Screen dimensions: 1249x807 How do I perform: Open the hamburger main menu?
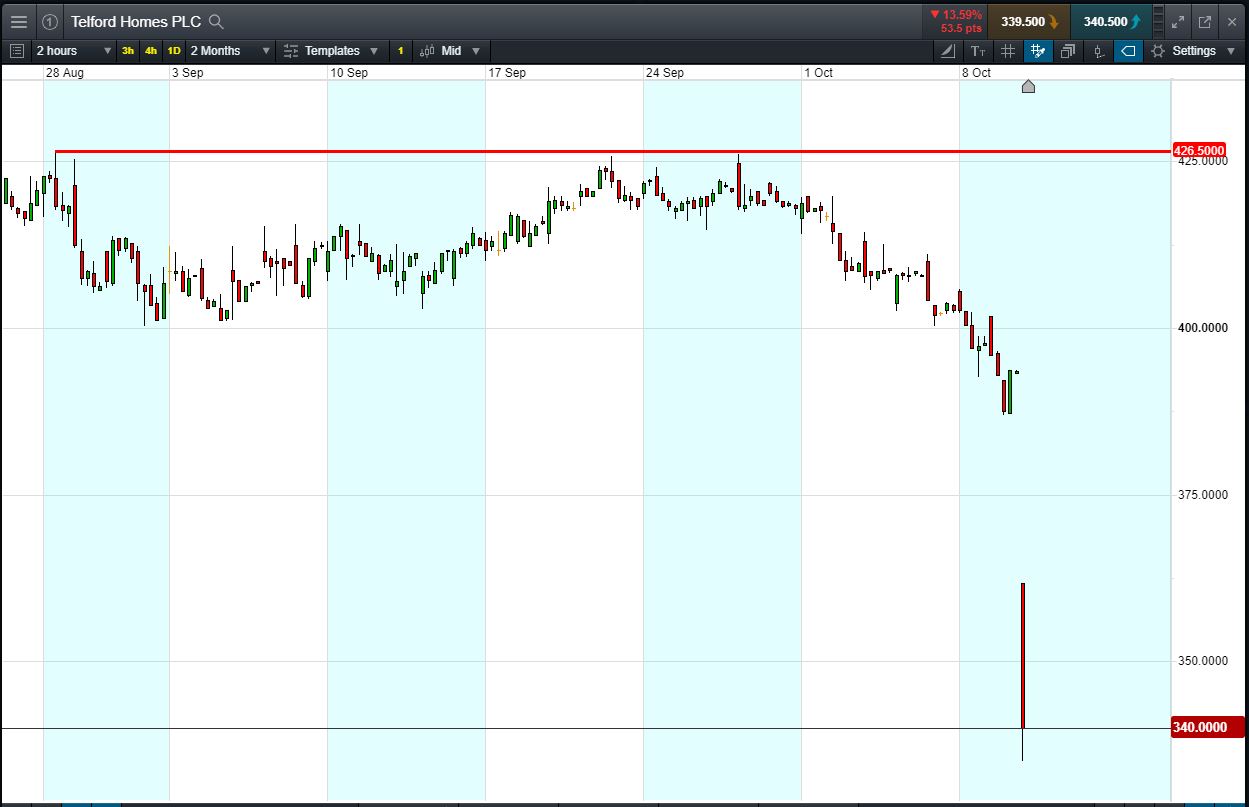coord(19,21)
